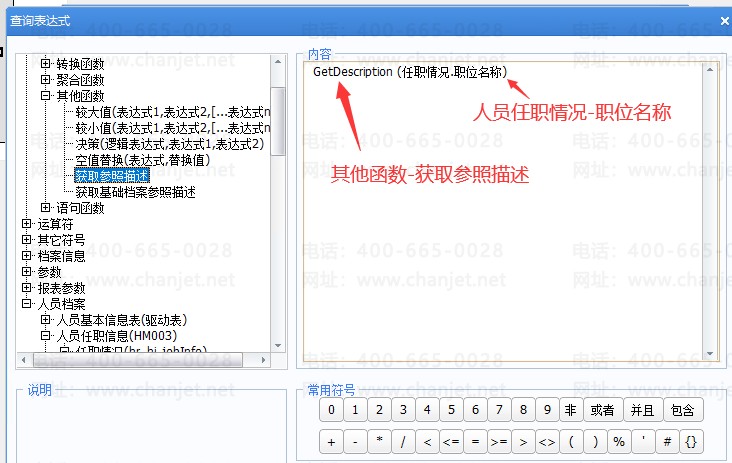Expand the 运算符 tree node
732x463 pixels.
27,224
